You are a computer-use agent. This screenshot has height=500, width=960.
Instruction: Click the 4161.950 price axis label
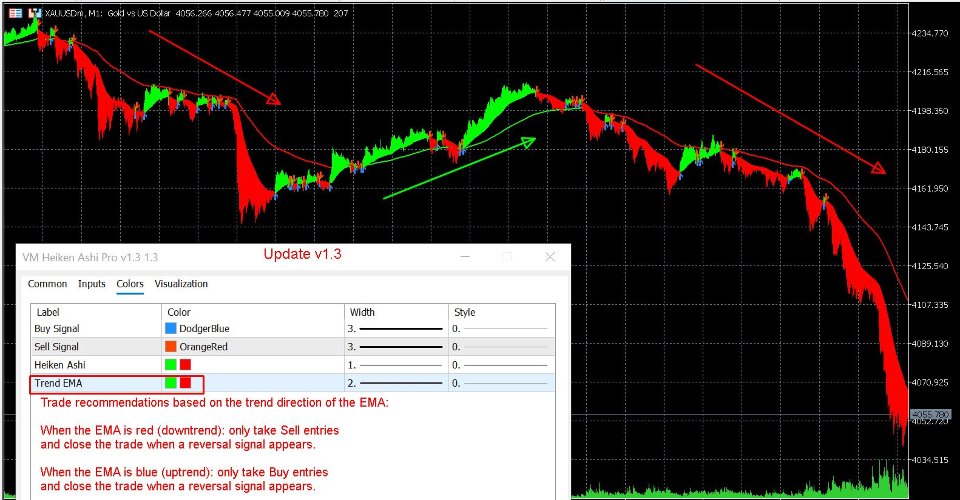[930, 188]
